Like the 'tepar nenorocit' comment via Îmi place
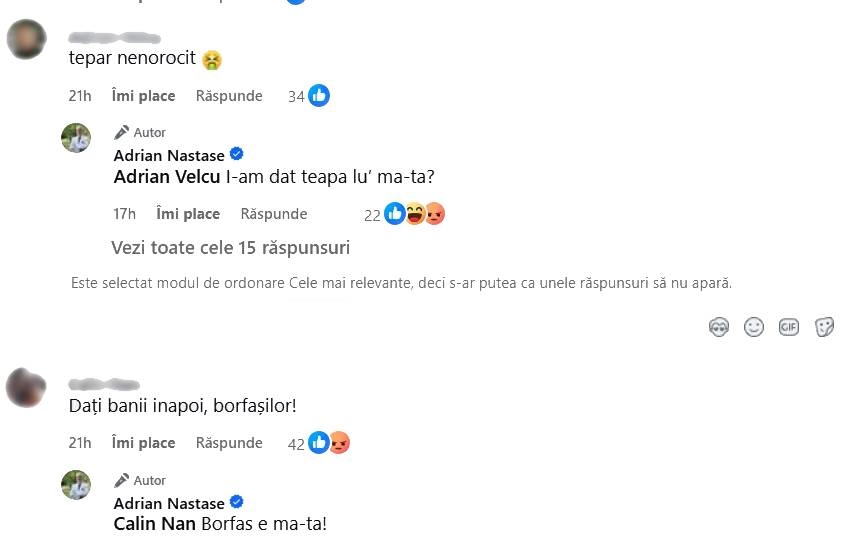This screenshot has width=863, height=548. tap(144, 96)
